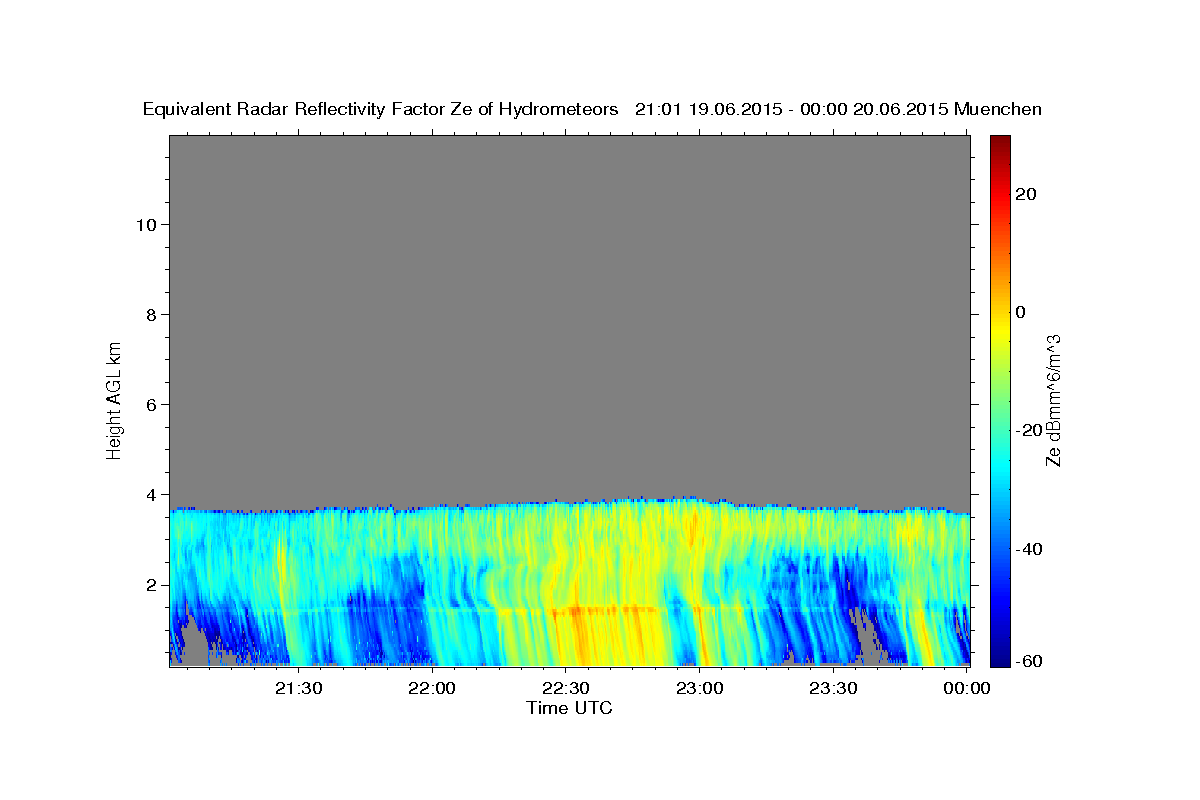Viewport: 1200px width, 800px height.
Task: Click the height label '4'
Action: pyautogui.click(x=149, y=494)
